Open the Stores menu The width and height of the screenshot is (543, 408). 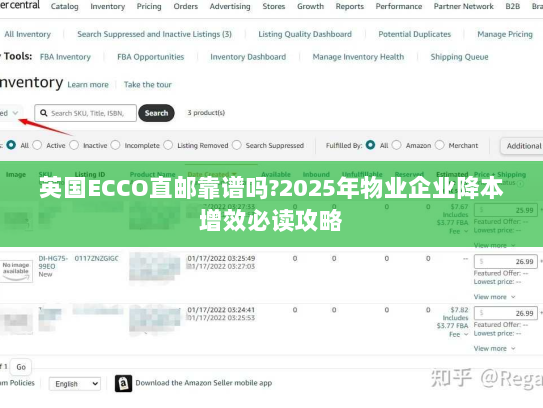(274, 7)
